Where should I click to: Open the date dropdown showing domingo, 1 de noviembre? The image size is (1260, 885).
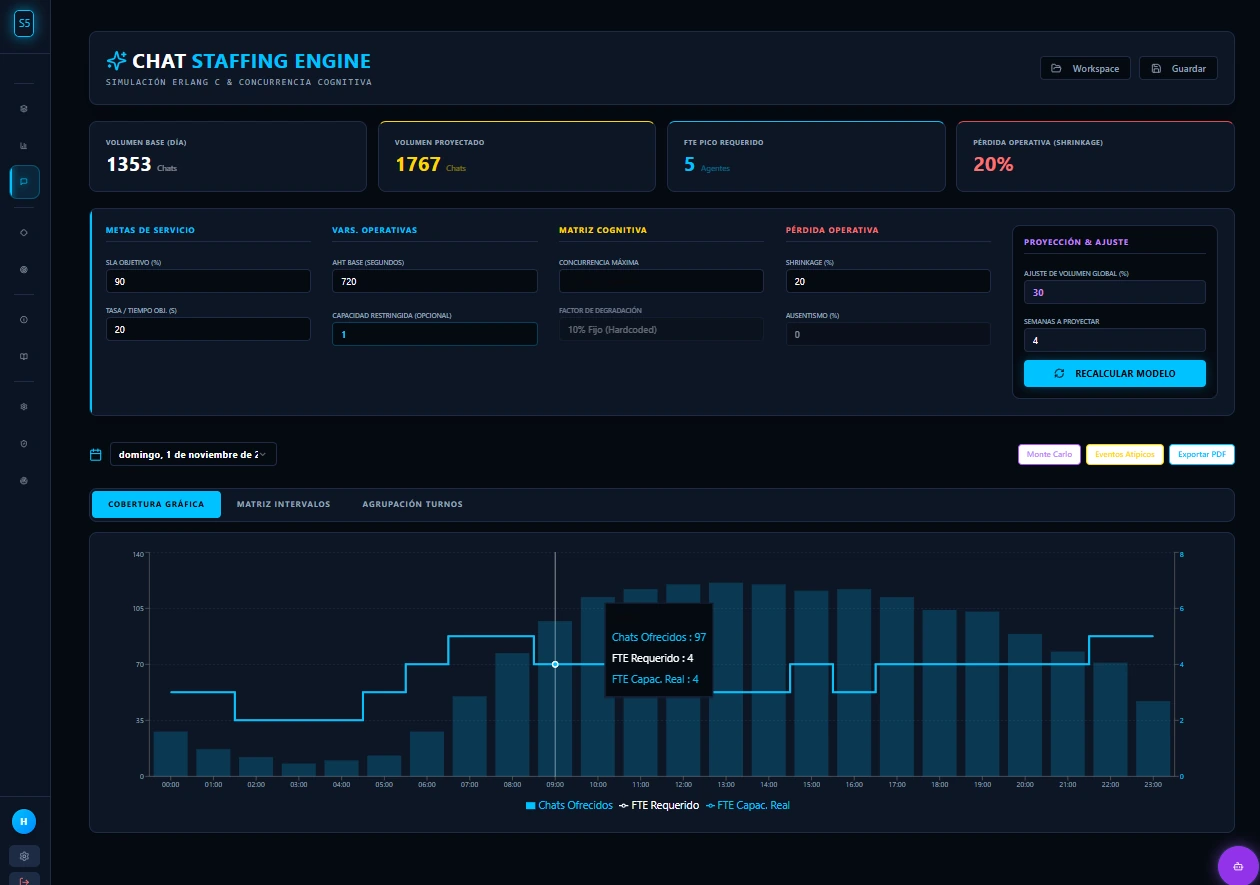coord(193,454)
